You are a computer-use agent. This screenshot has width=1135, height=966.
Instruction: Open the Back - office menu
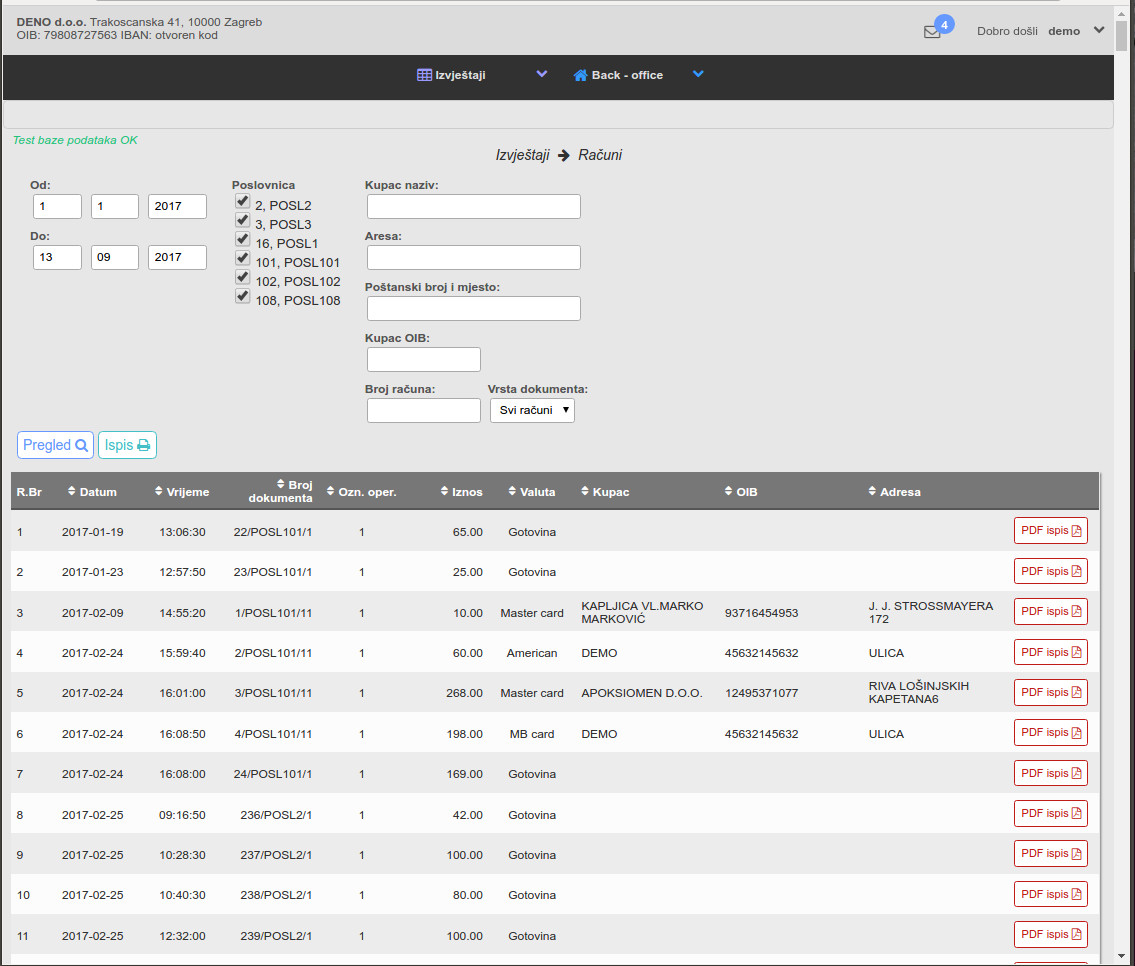click(627, 75)
